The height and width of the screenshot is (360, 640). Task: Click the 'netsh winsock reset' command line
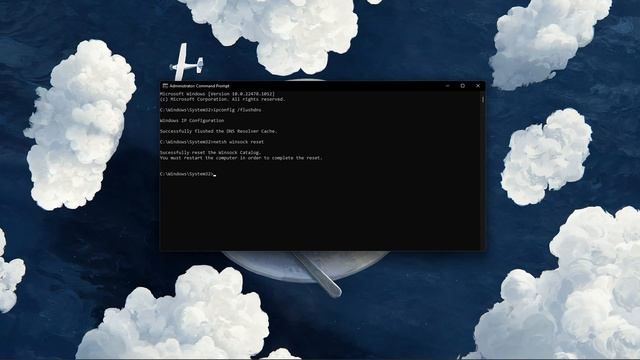(212, 142)
